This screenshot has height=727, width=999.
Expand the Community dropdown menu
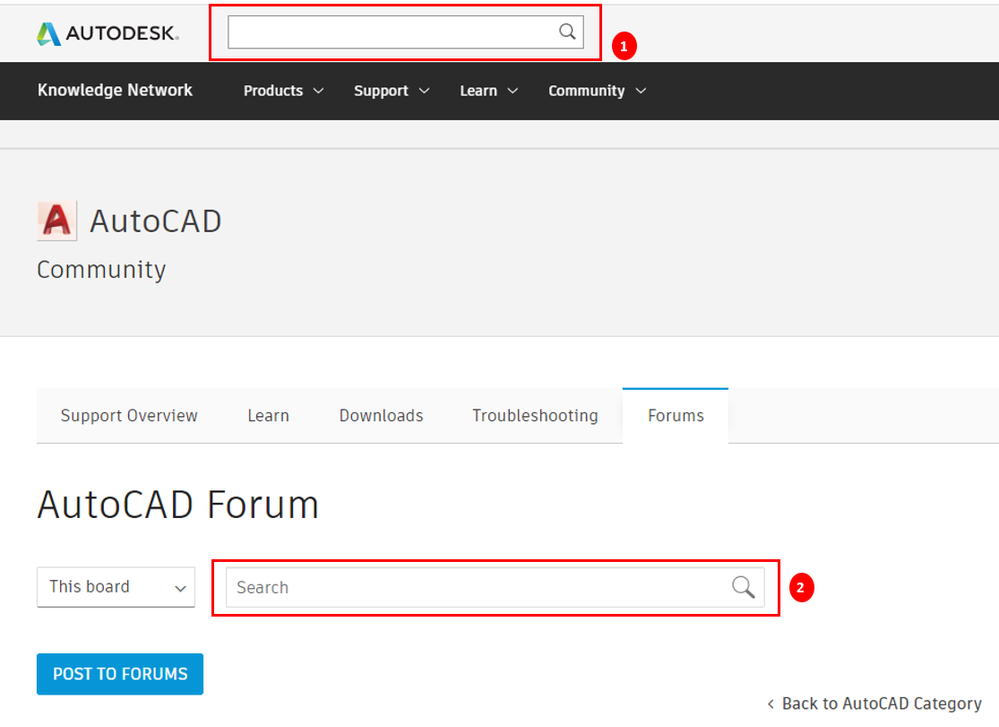pyautogui.click(x=597, y=90)
